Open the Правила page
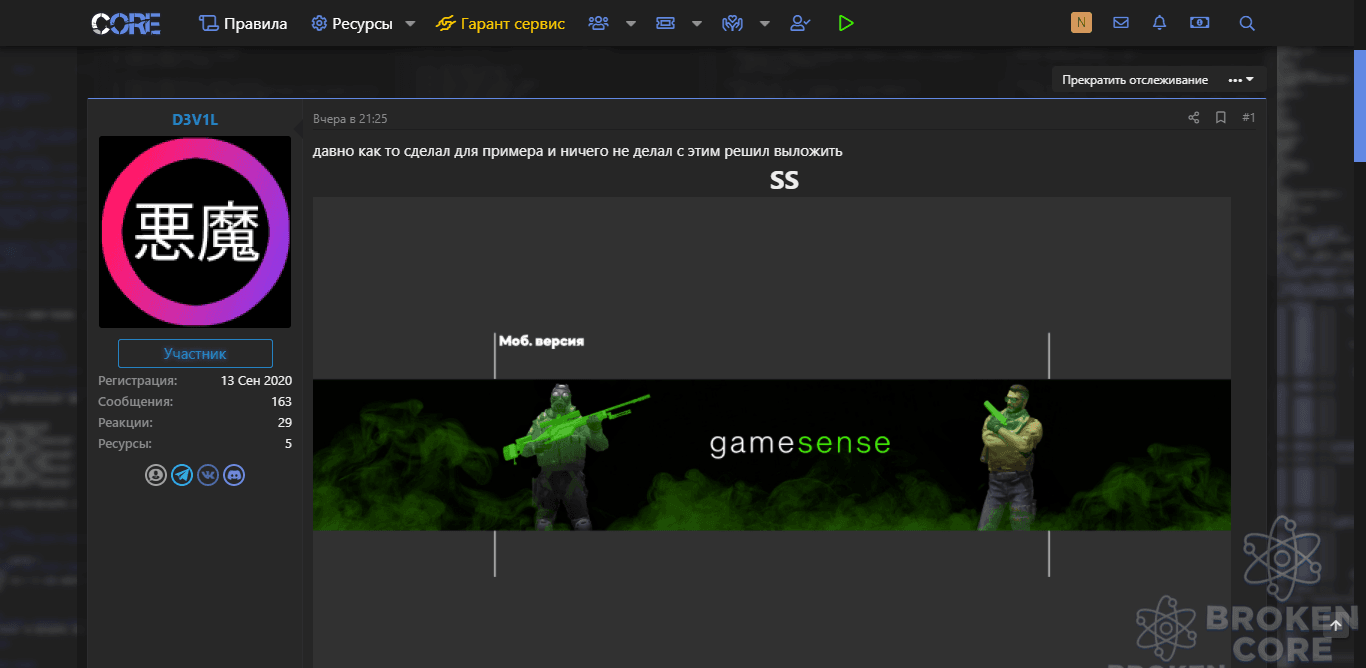The image size is (1366, 668). coord(243,23)
